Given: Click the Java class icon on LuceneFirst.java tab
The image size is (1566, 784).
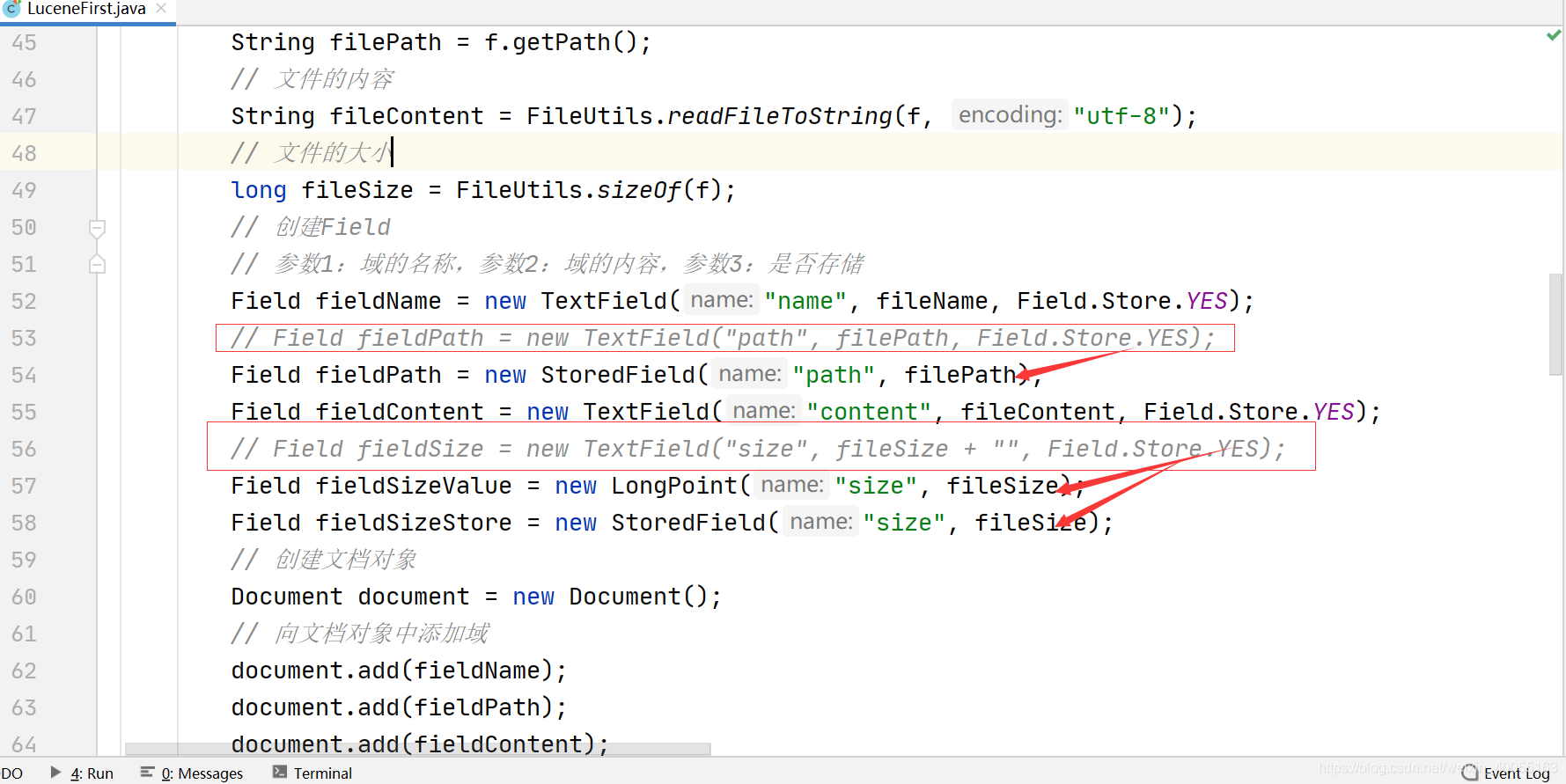Looking at the screenshot, I should [11, 9].
